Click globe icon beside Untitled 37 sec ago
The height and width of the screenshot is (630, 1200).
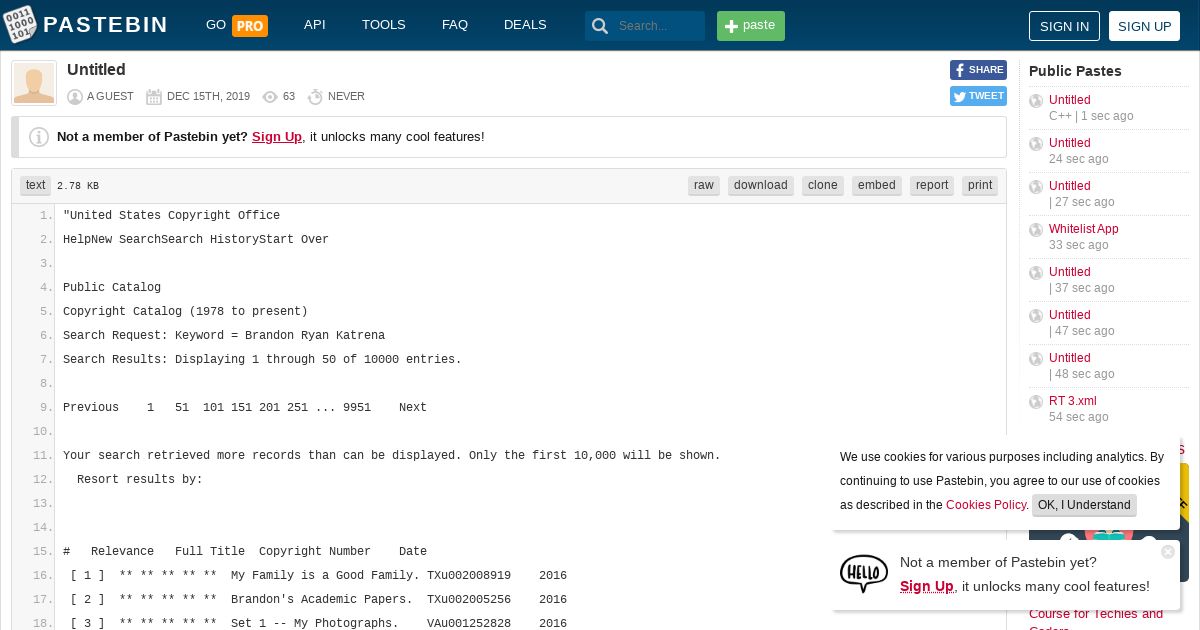click(1036, 273)
